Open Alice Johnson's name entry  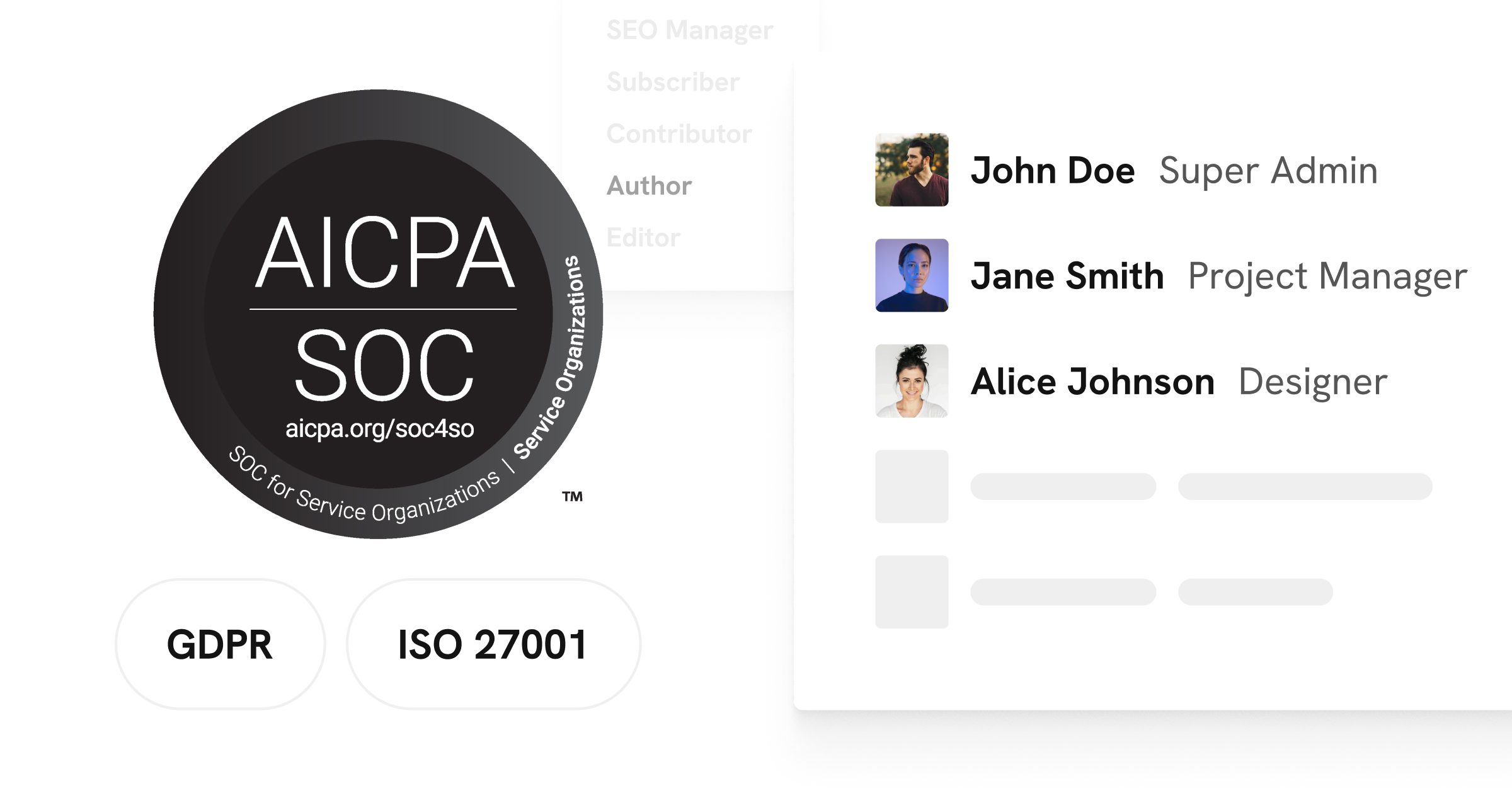pos(1092,381)
